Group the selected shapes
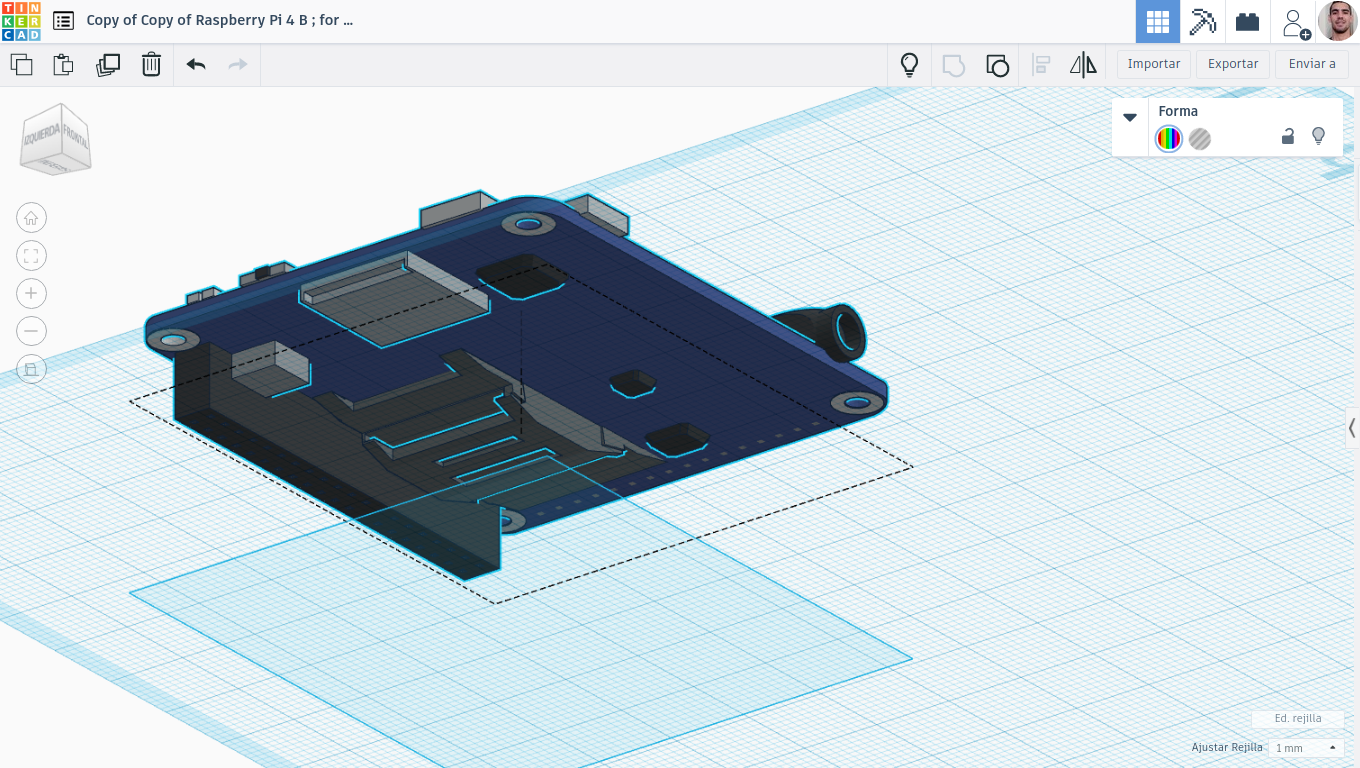The image size is (1360, 768). (953, 65)
